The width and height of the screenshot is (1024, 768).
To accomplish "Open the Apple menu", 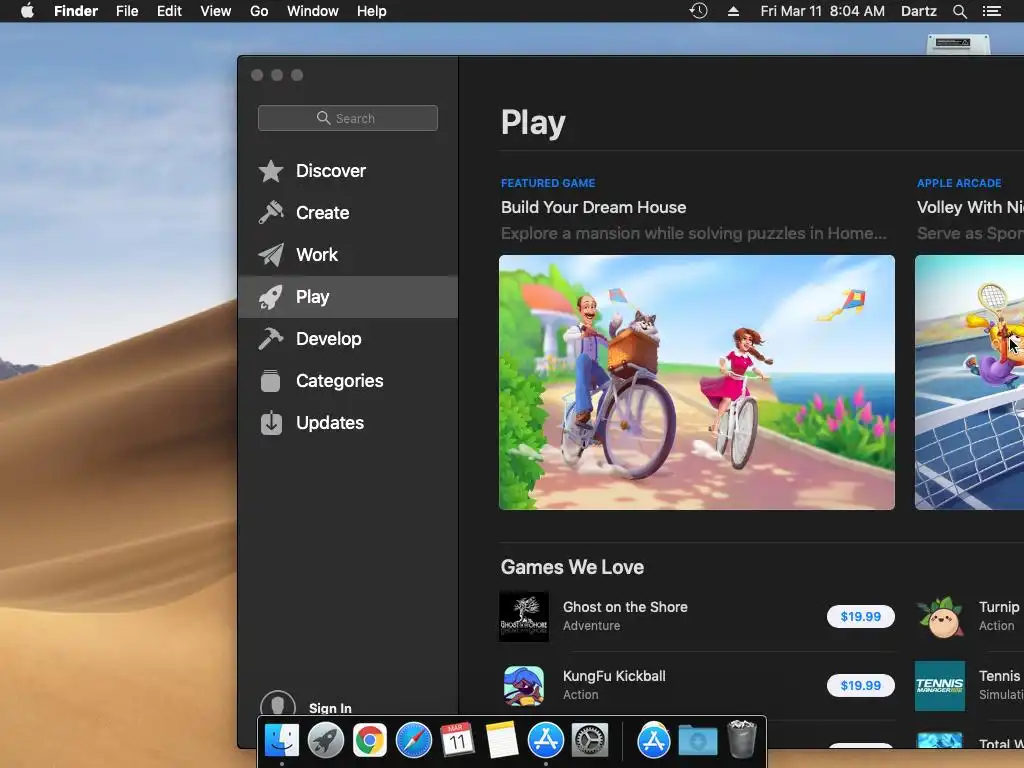I will pyautogui.click(x=27, y=11).
